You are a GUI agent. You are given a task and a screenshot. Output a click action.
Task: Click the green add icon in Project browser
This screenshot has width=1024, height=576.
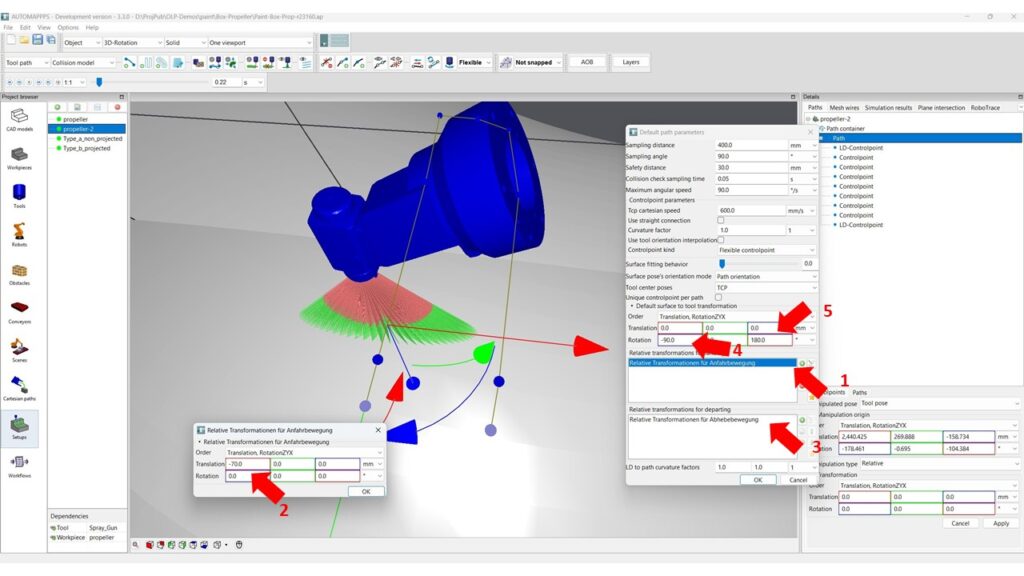(x=57, y=107)
